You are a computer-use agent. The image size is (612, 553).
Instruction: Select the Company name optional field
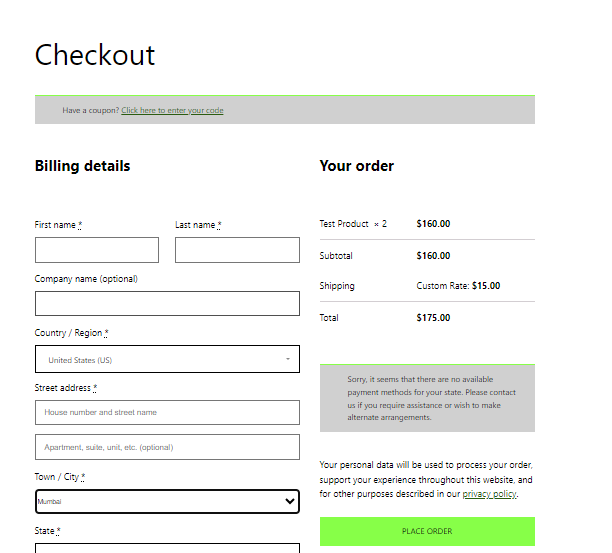point(167,304)
